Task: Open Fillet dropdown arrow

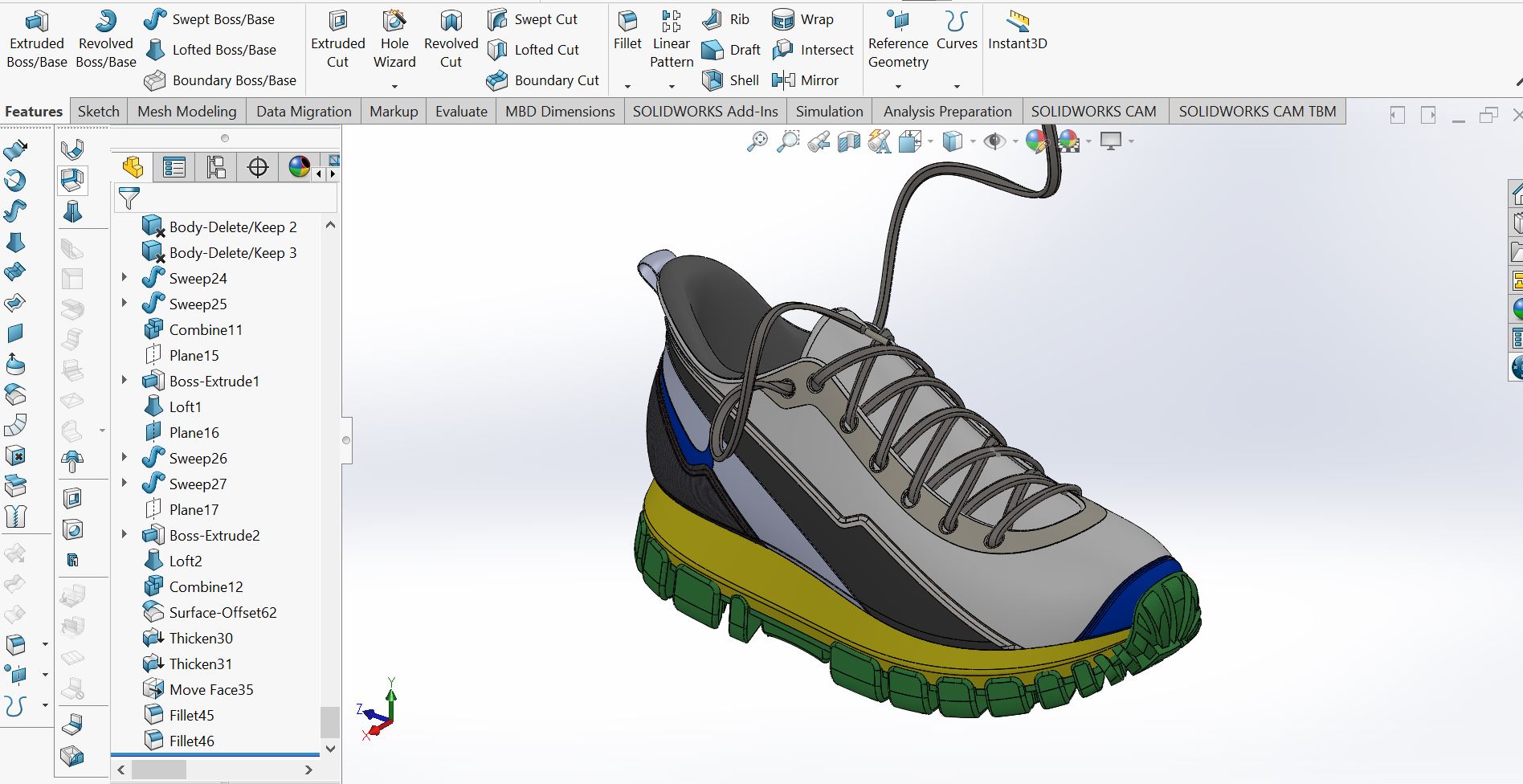Action: tap(627, 86)
